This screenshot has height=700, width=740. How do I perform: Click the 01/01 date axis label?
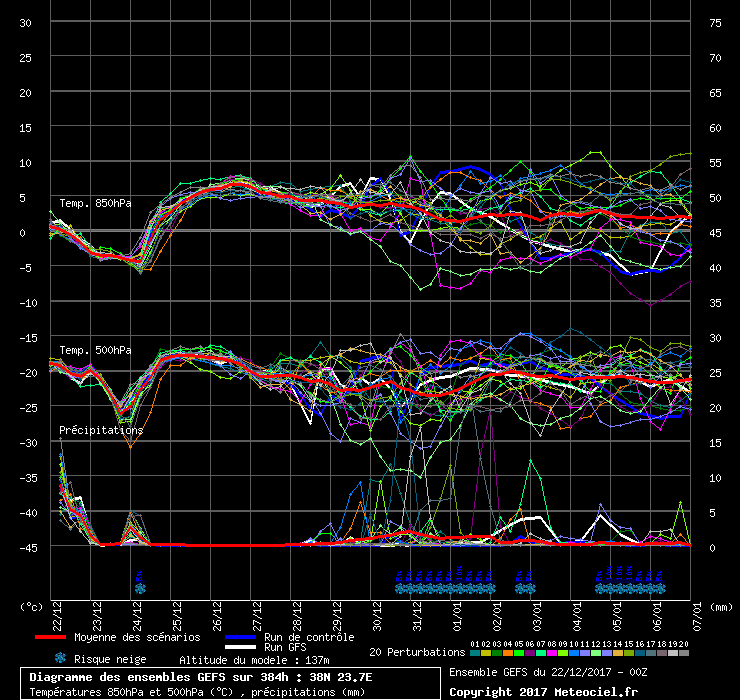(x=457, y=616)
